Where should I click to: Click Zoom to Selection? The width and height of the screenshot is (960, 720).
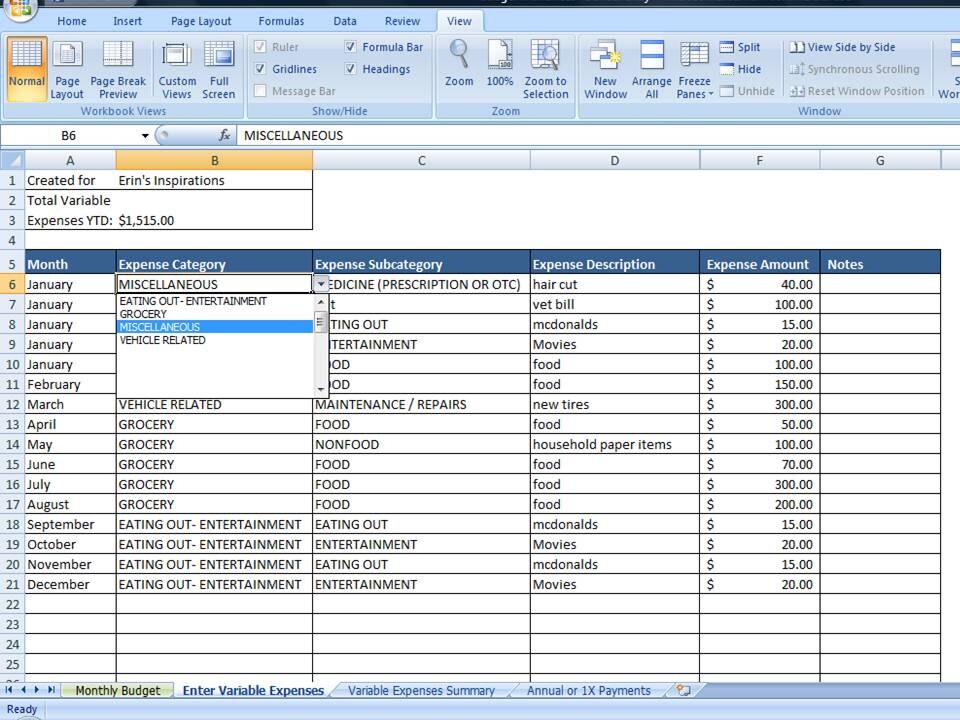(x=546, y=69)
